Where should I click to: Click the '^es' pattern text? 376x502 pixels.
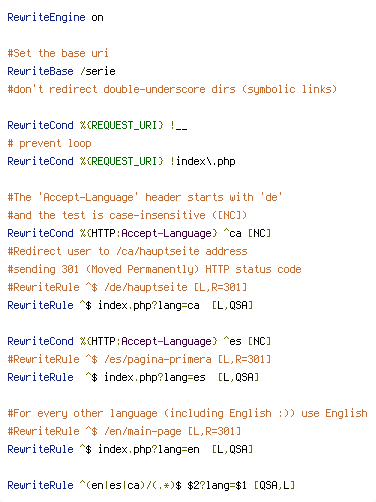pos(232,341)
